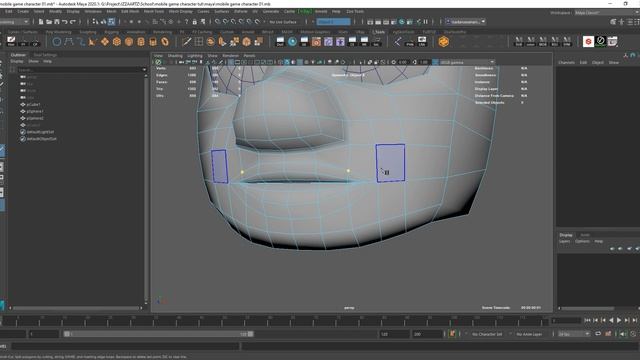Viewport: 640px width, 360px height.
Task: Open sRGB gamma view transform dropdown
Action: 467,62
